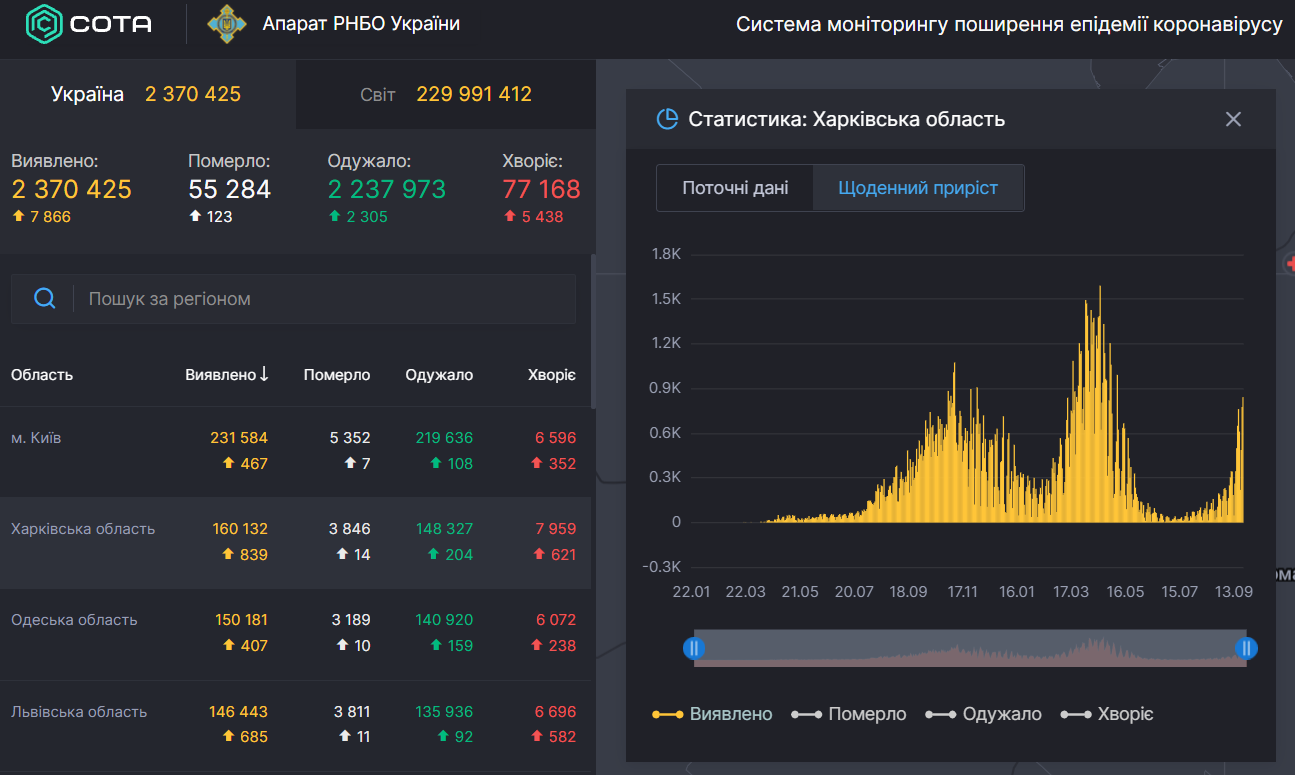Click the COTA logo icon

[43, 24]
